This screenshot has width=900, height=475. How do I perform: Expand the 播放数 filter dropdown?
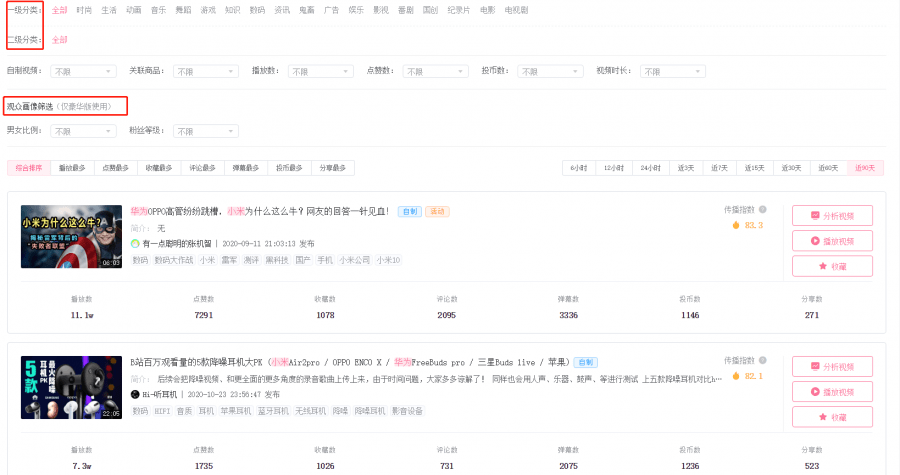[x=321, y=71]
